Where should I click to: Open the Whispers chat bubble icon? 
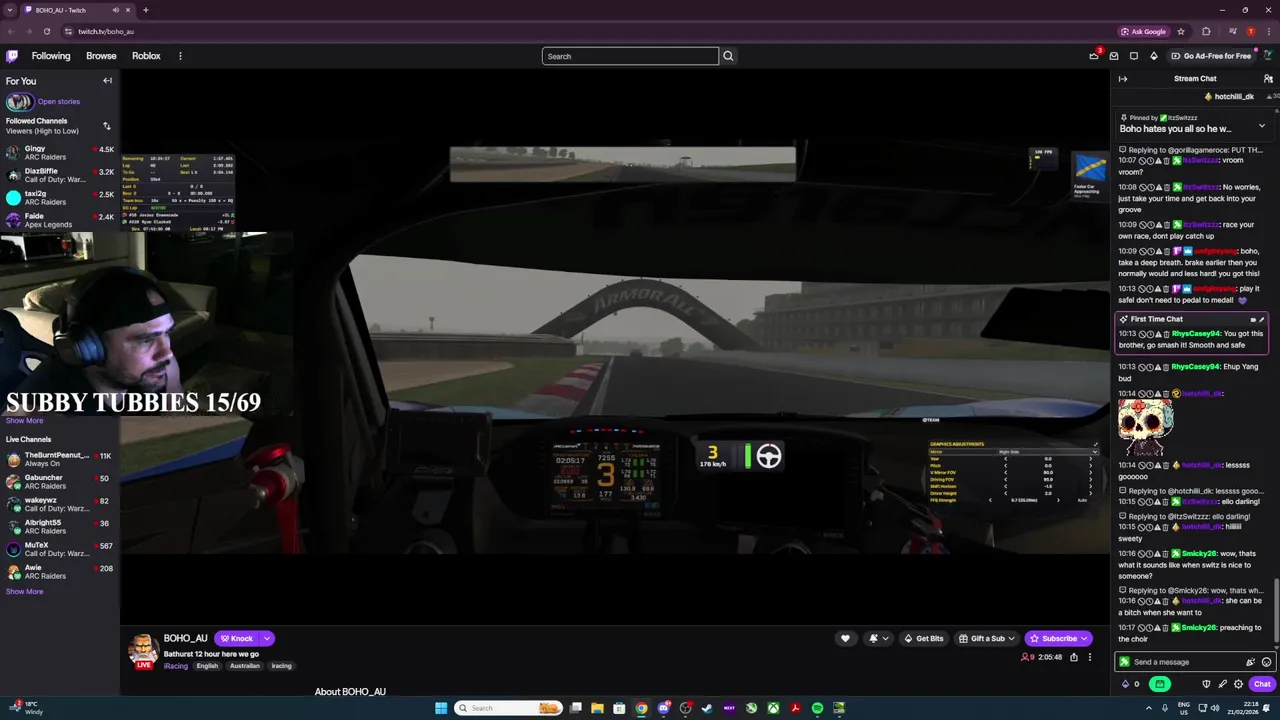pos(1134,56)
